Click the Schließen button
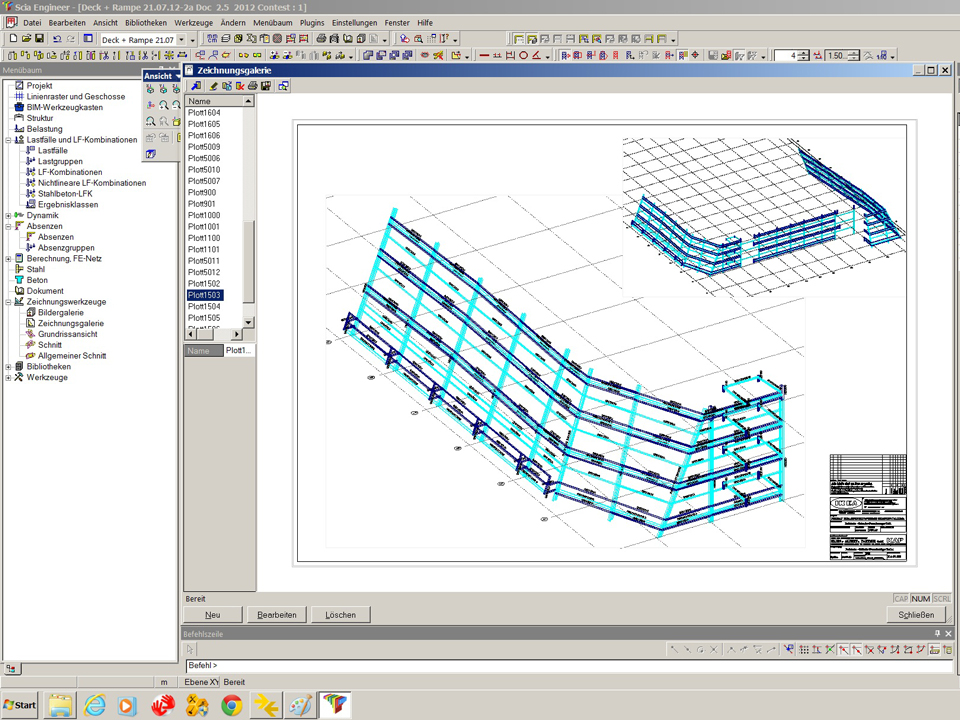 pyautogui.click(x=916, y=615)
